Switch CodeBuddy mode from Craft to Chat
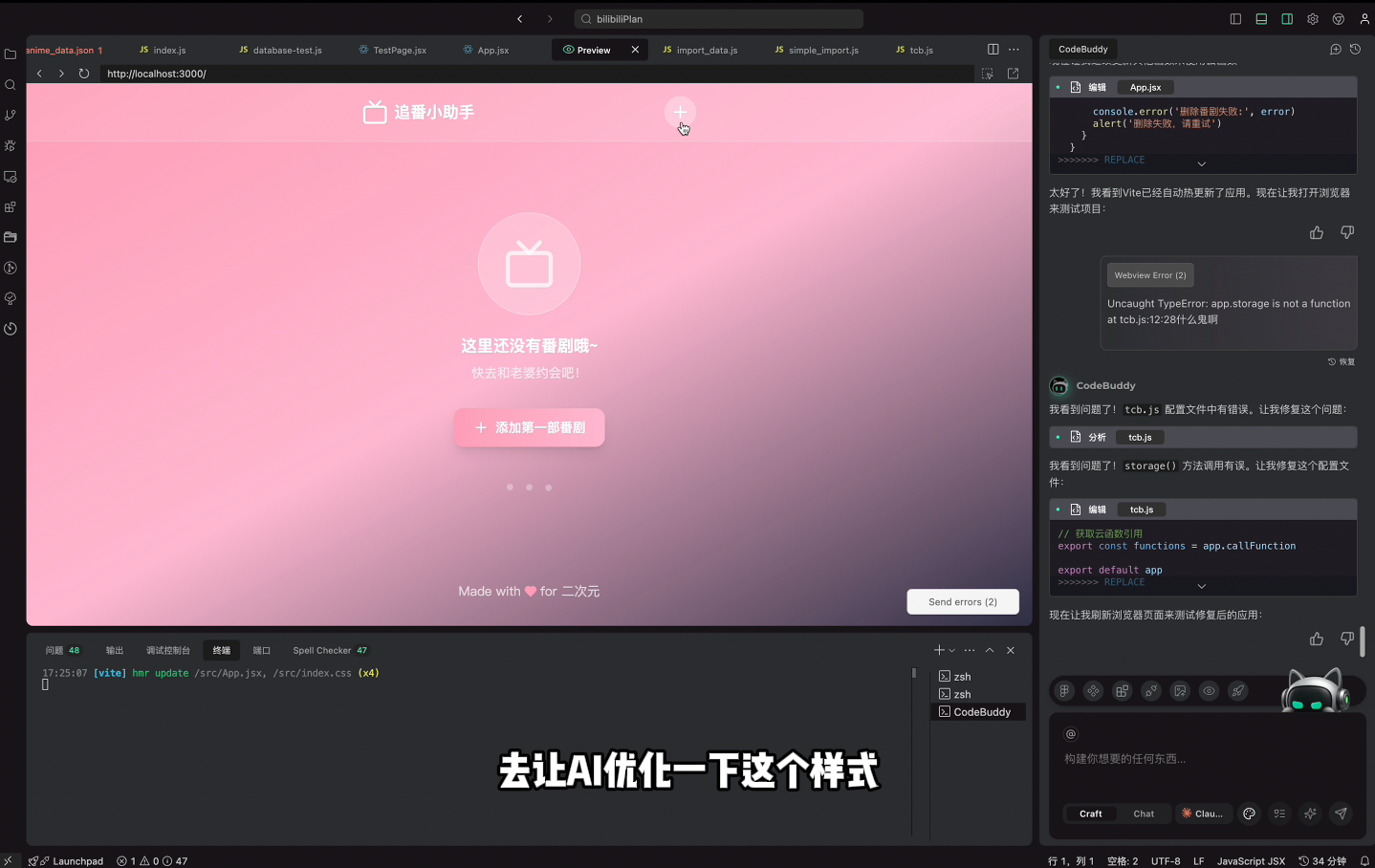The height and width of the screenshot is (868, 1375). pyautogui.click(x=1144, y=814)
